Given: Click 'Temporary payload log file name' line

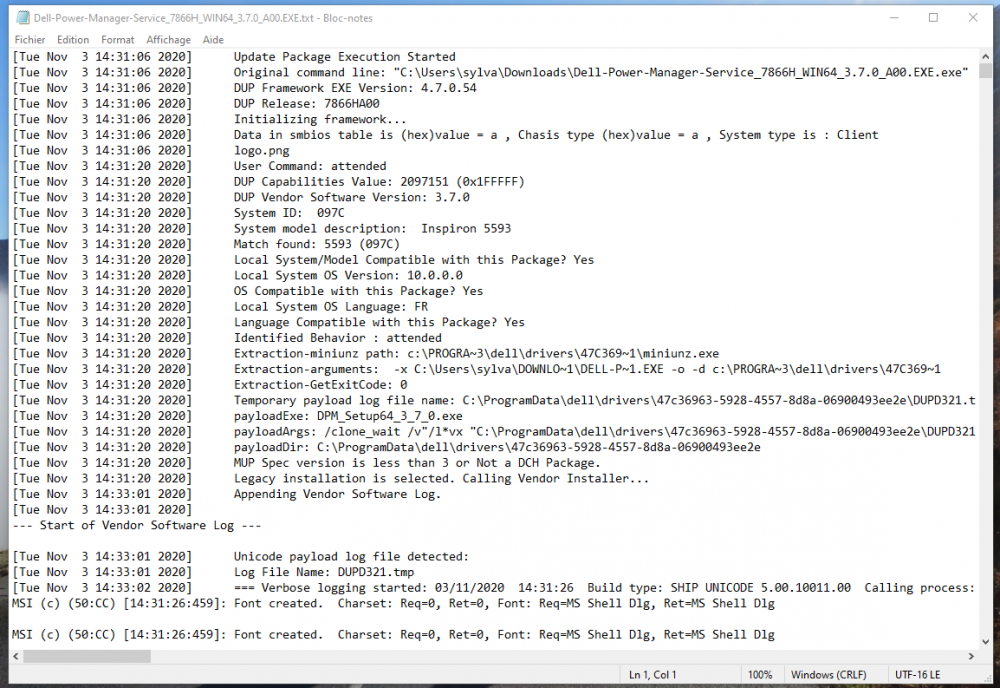Looking at the screenshot, I should [605, 400].
